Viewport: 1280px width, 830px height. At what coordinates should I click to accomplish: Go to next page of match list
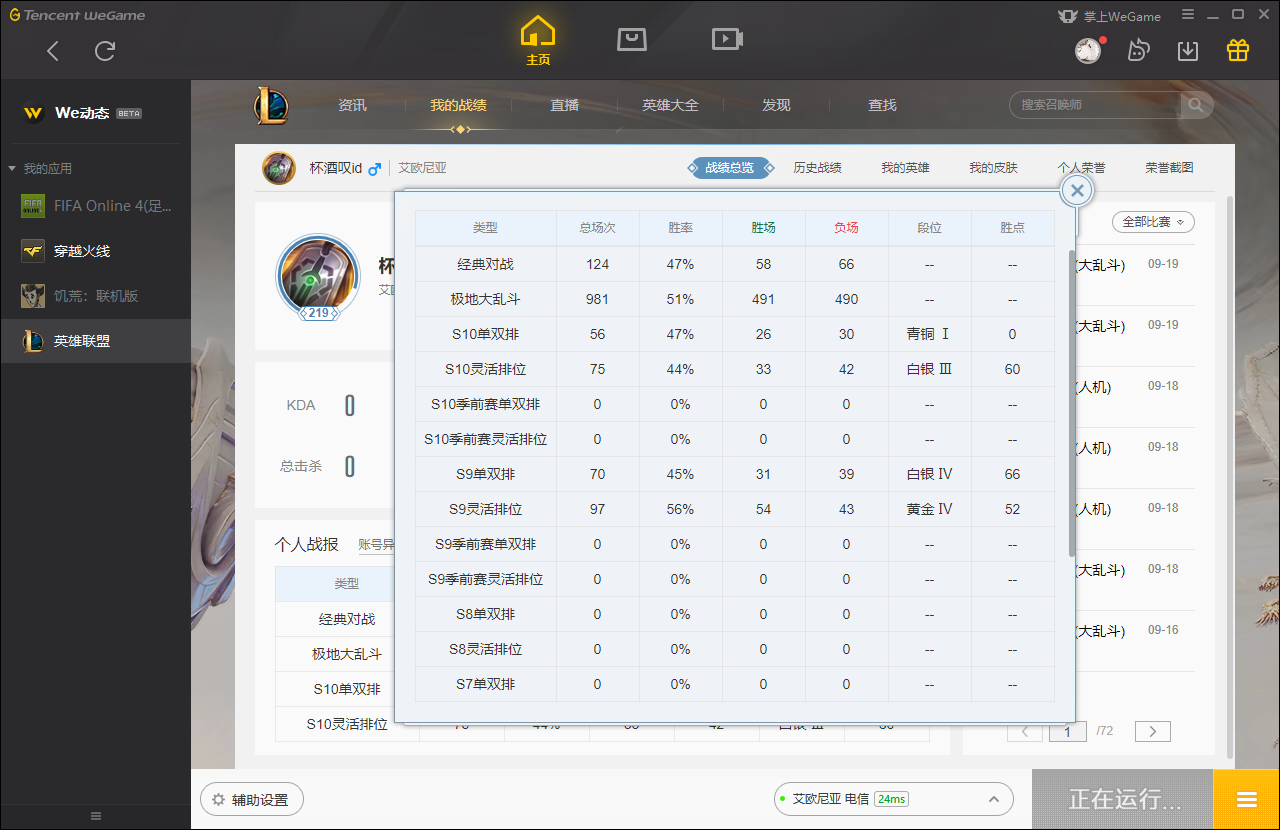click(x=1152, y=732)
